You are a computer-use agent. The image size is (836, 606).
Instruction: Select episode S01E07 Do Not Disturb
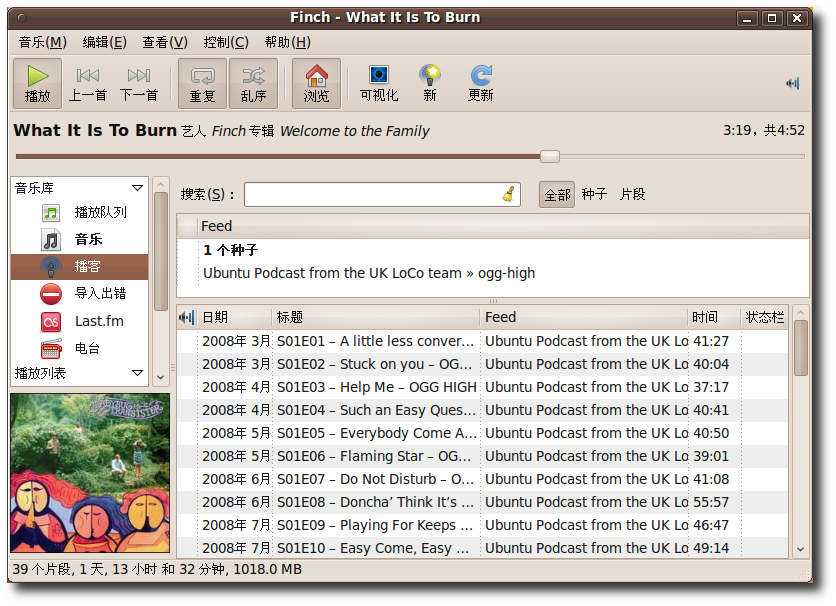[483, 479]
